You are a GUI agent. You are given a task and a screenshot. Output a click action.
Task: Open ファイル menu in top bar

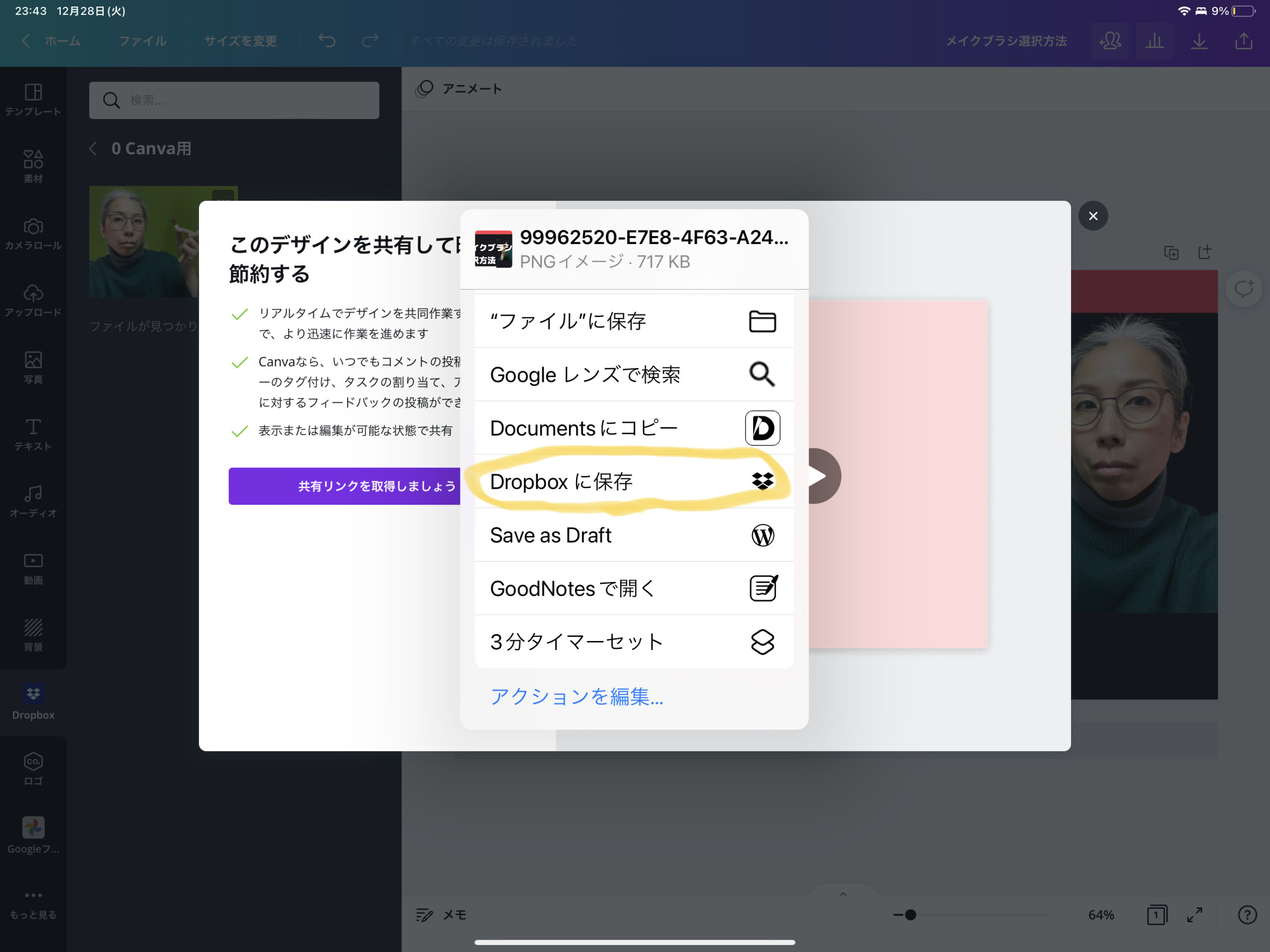coord(142,41)
